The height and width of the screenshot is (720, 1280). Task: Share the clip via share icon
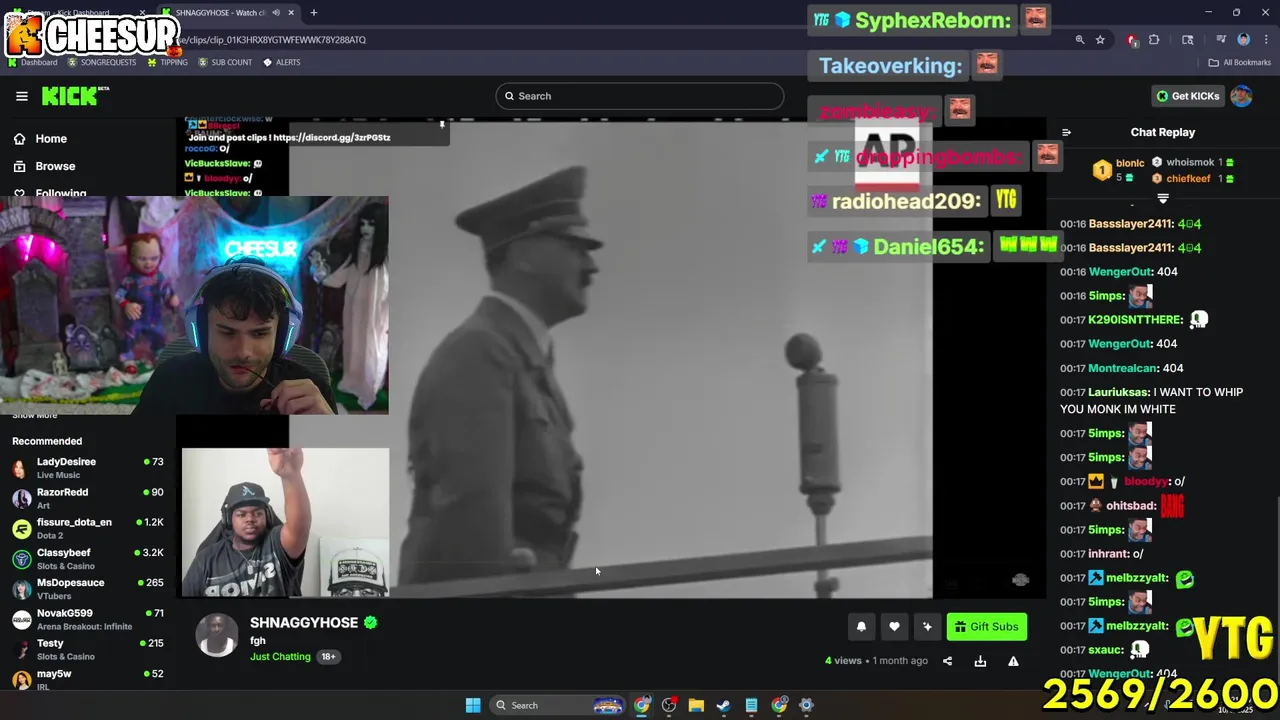point(947,661)
